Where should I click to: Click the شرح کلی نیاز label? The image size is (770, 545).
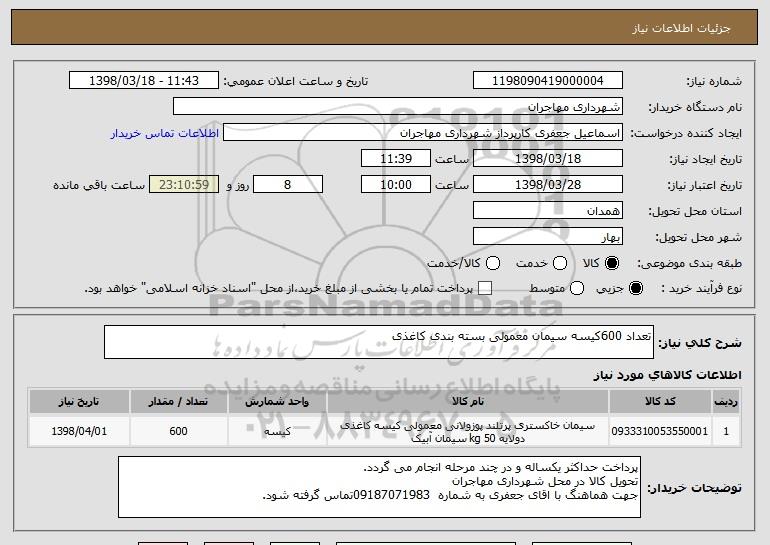[x=700, y=343]
